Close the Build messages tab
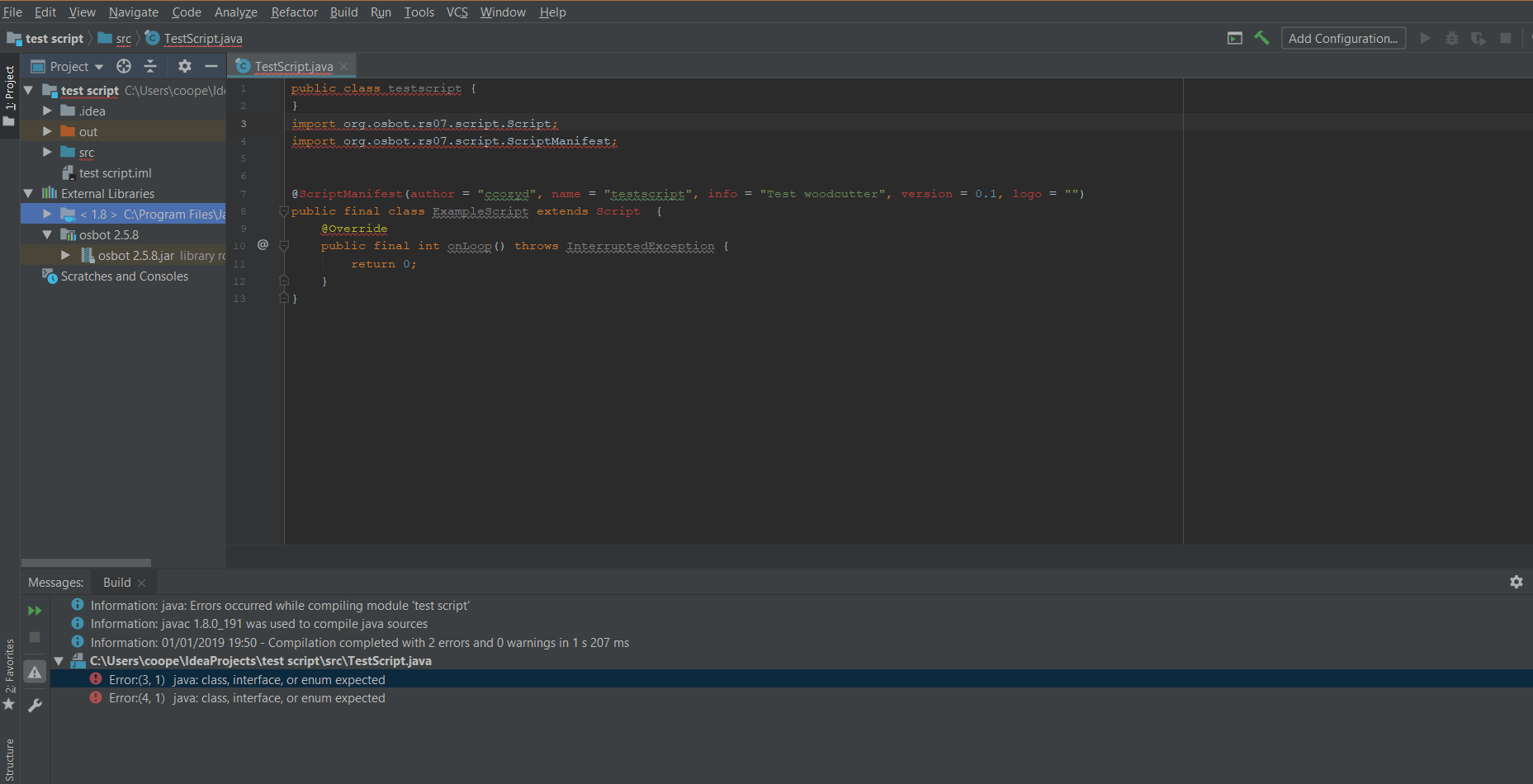This screenshot has height=784, width=1533. [142, 583]
